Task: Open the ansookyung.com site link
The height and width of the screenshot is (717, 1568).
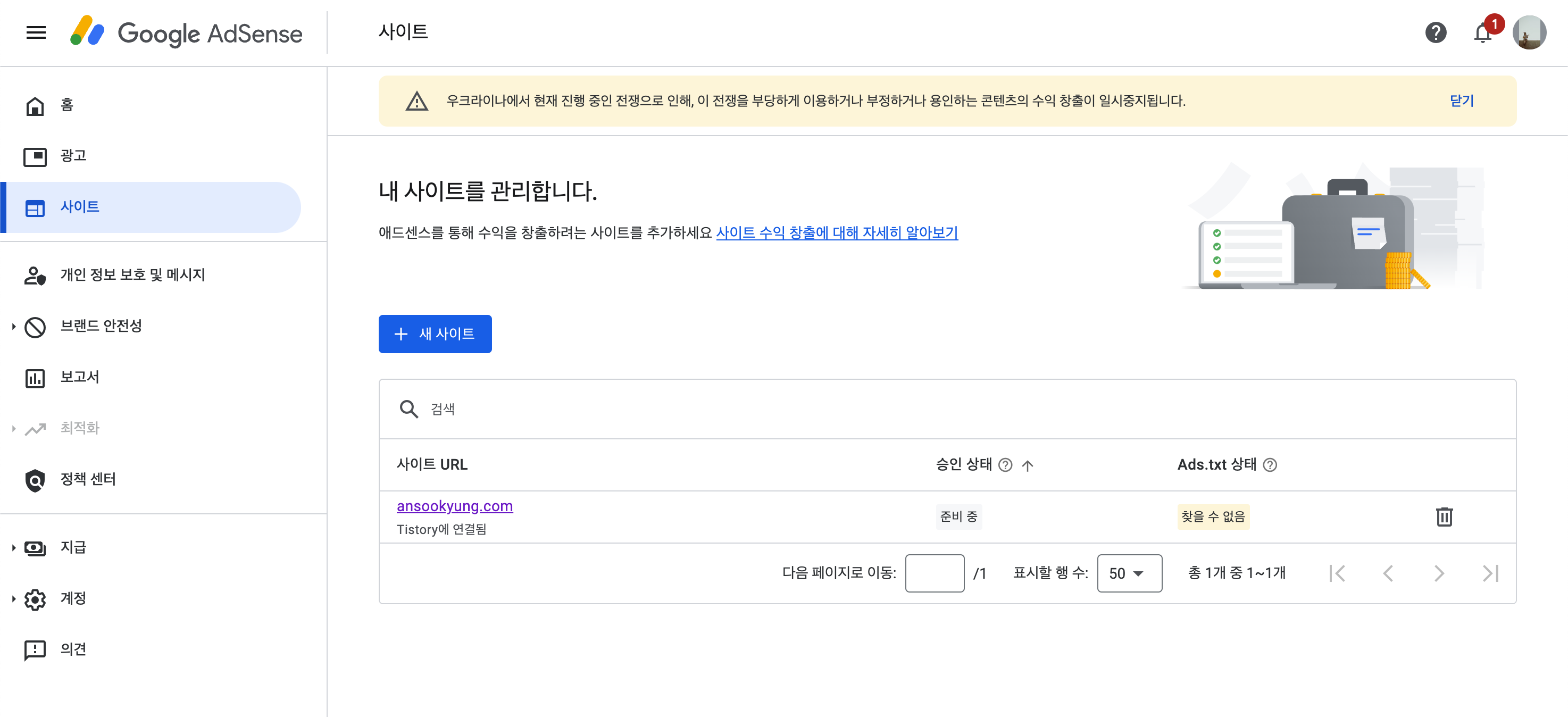Action: 454,506
